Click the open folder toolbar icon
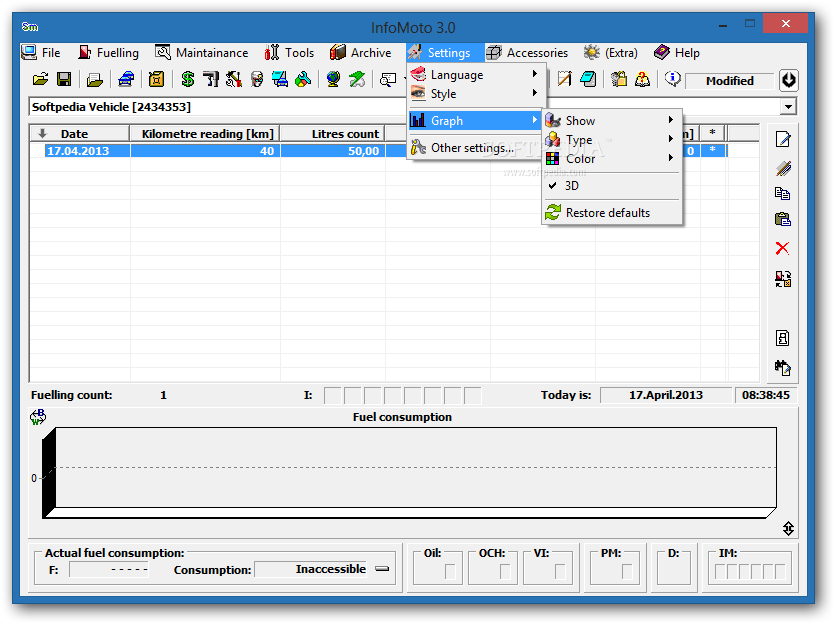Viewport: 835px width, 624px height. pos(40,80)
